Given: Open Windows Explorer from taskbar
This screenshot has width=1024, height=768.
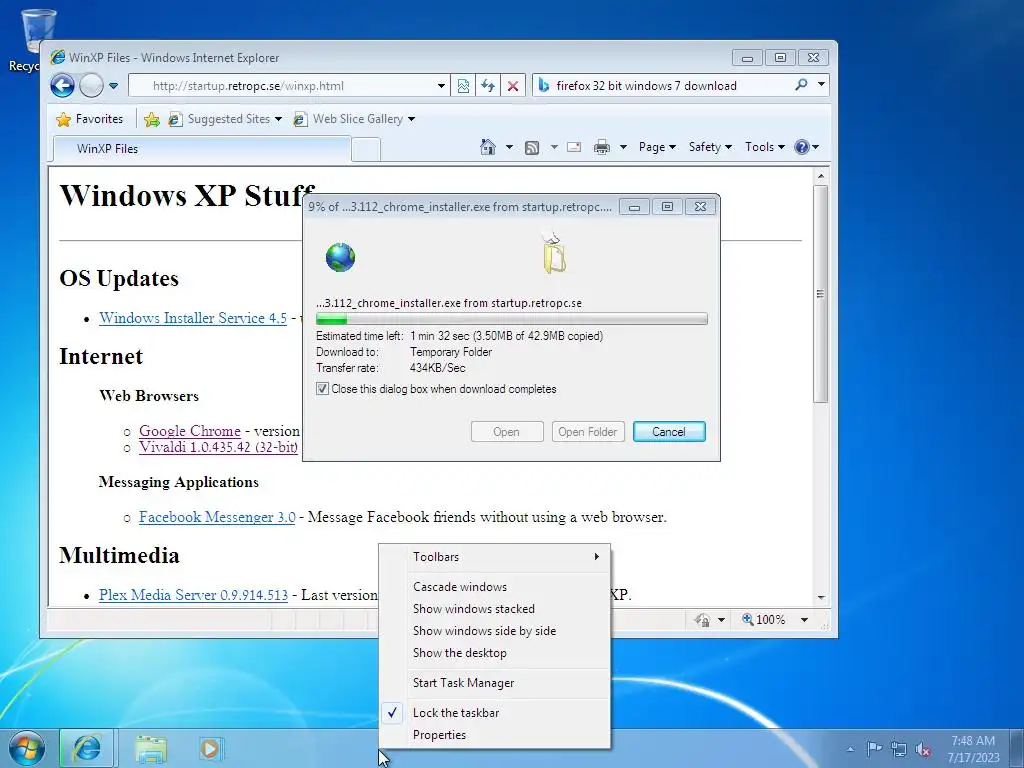Looking at the screenshot, I should coord(151,748).
